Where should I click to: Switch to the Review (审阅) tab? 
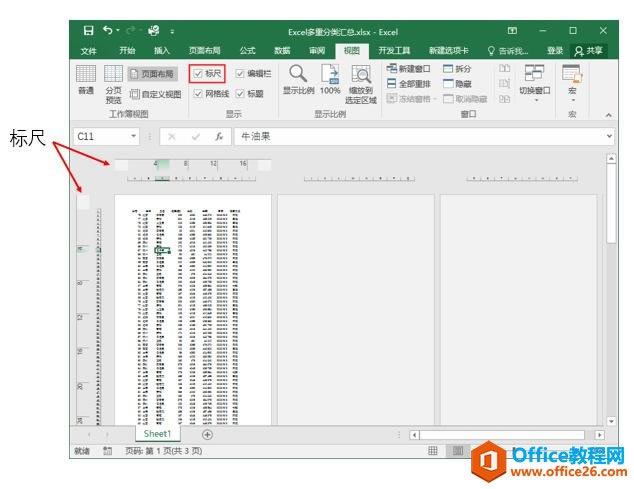[317, 51]
